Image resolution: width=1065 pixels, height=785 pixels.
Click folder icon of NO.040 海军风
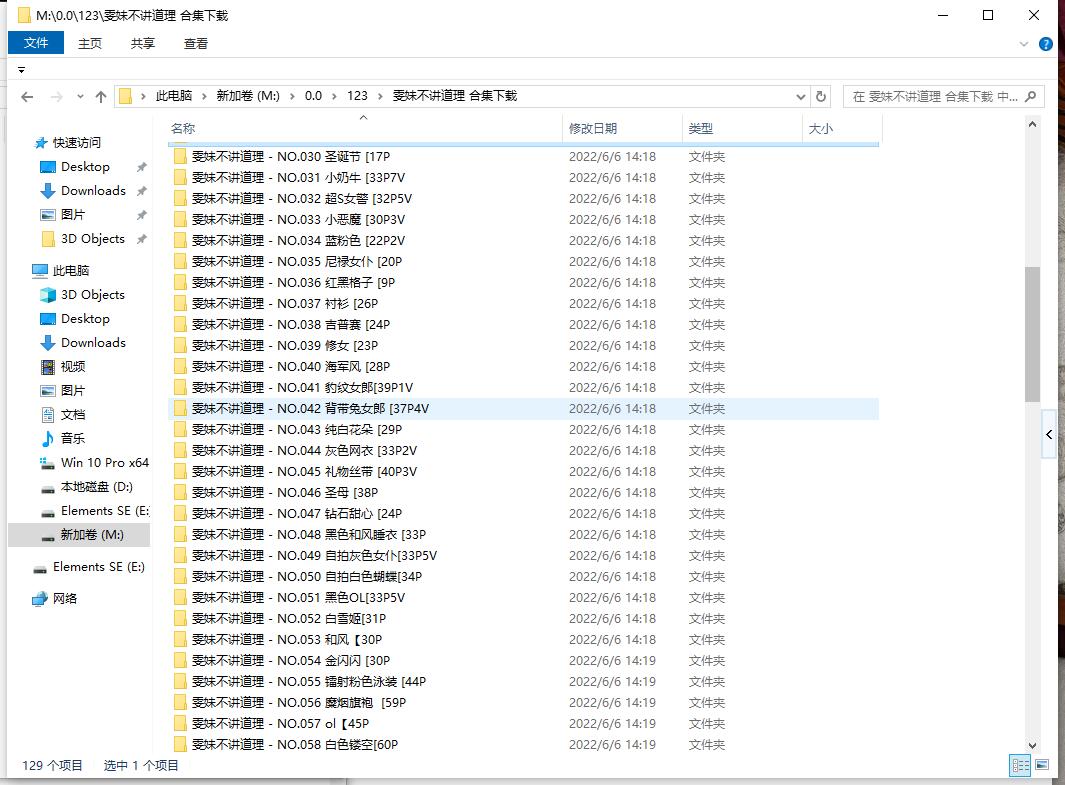(180, 367)
